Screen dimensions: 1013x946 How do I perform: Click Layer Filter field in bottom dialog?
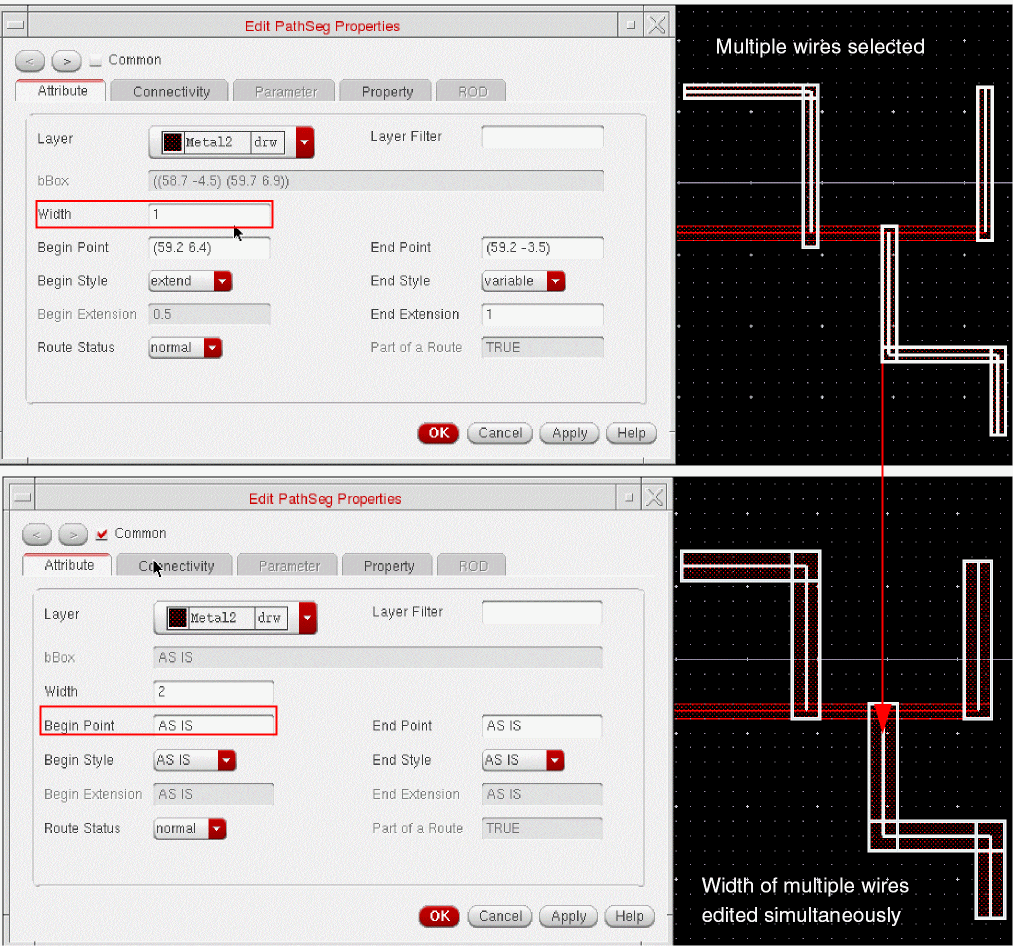(x=542, y=612)
